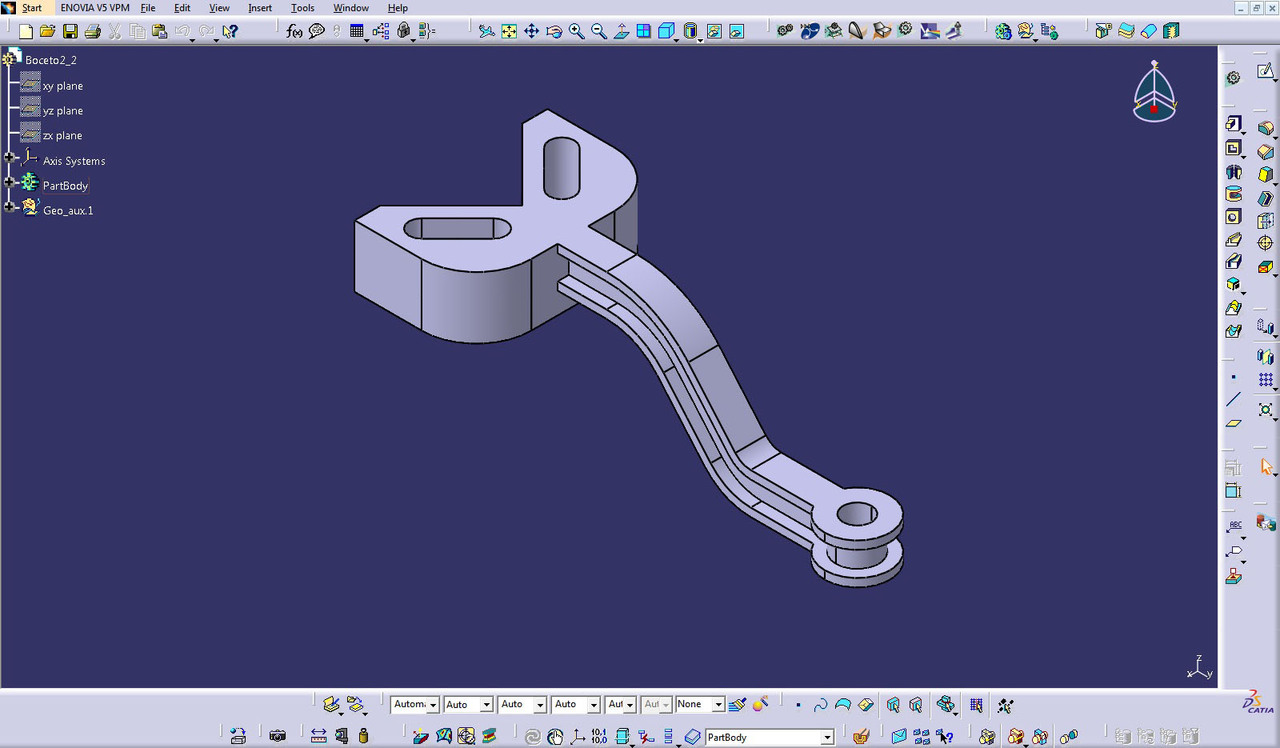1280x748 pixels.
Task: Click the Multi-view window icon
Action: pos(643,31)
